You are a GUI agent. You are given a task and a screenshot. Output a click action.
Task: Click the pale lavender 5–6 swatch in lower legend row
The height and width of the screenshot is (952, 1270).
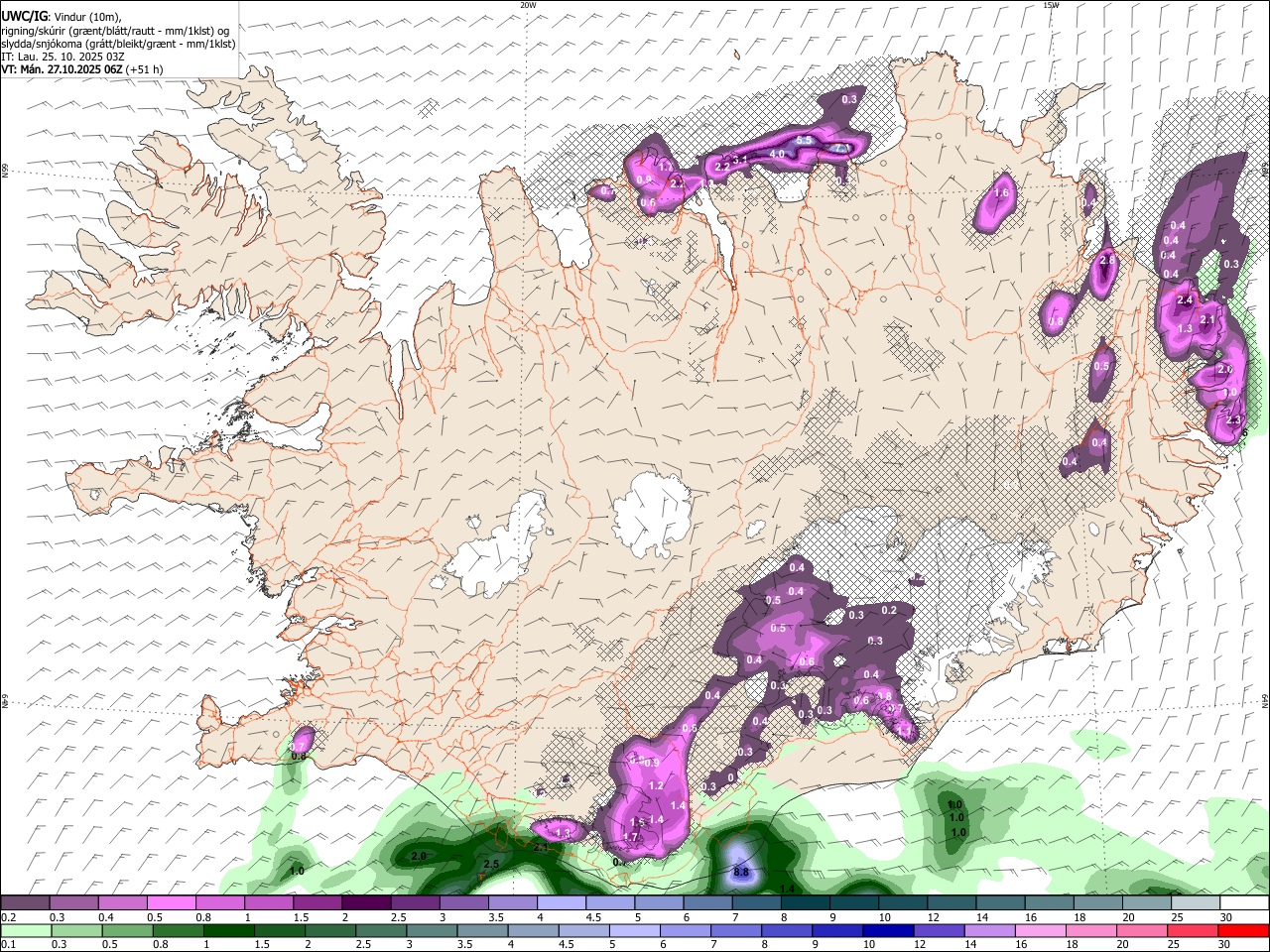[634, 929]
